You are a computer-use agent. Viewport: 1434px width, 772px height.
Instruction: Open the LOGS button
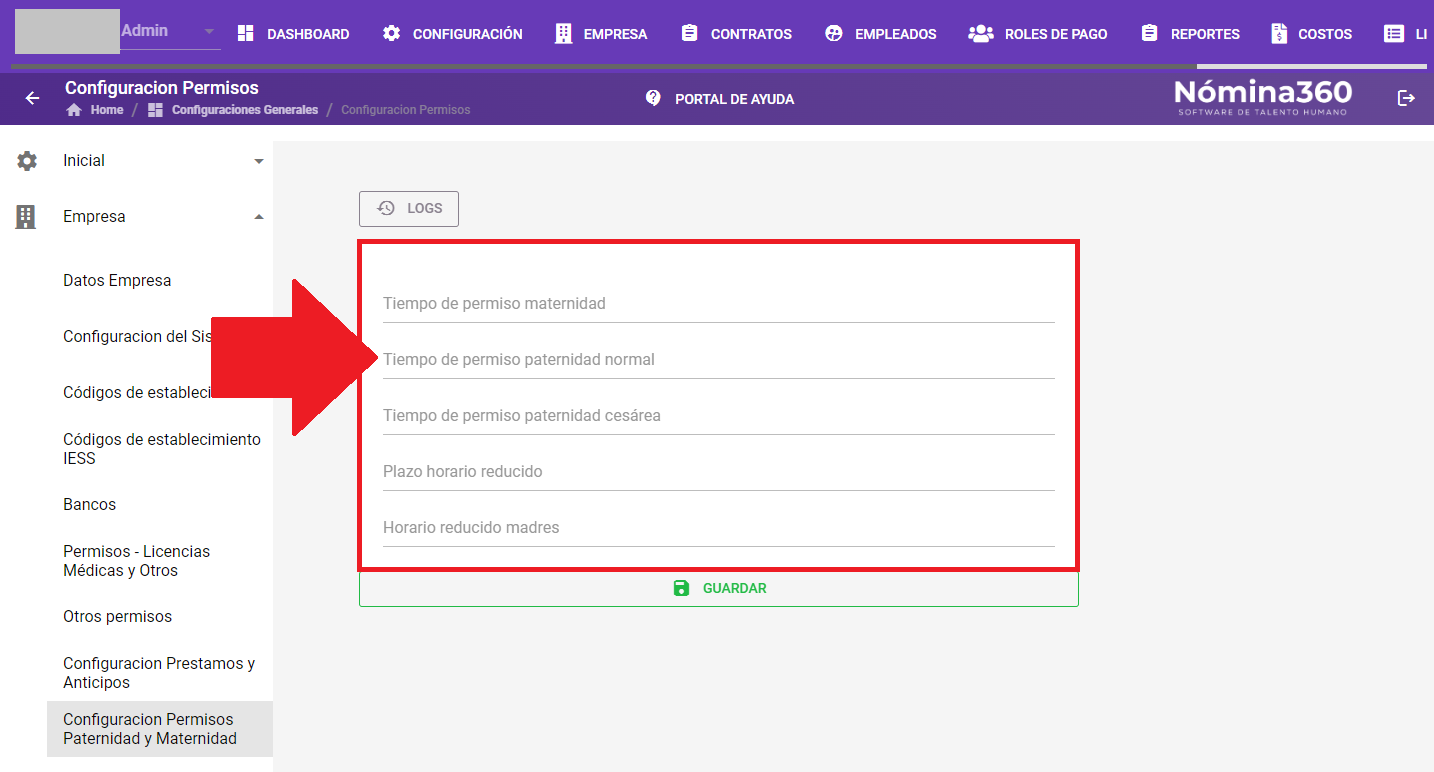point(409,209)
